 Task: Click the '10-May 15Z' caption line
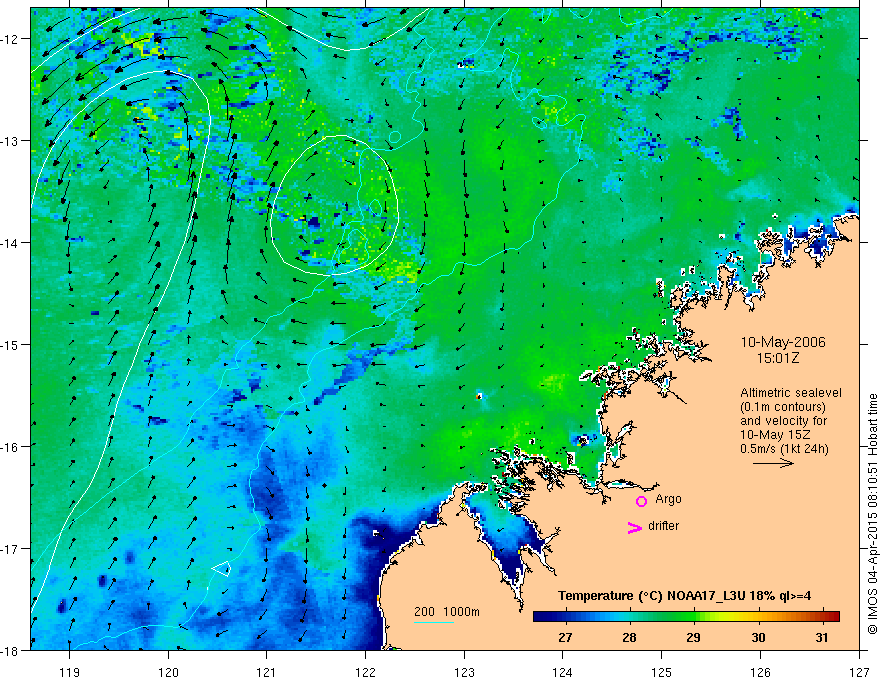[x=775, y=435]
